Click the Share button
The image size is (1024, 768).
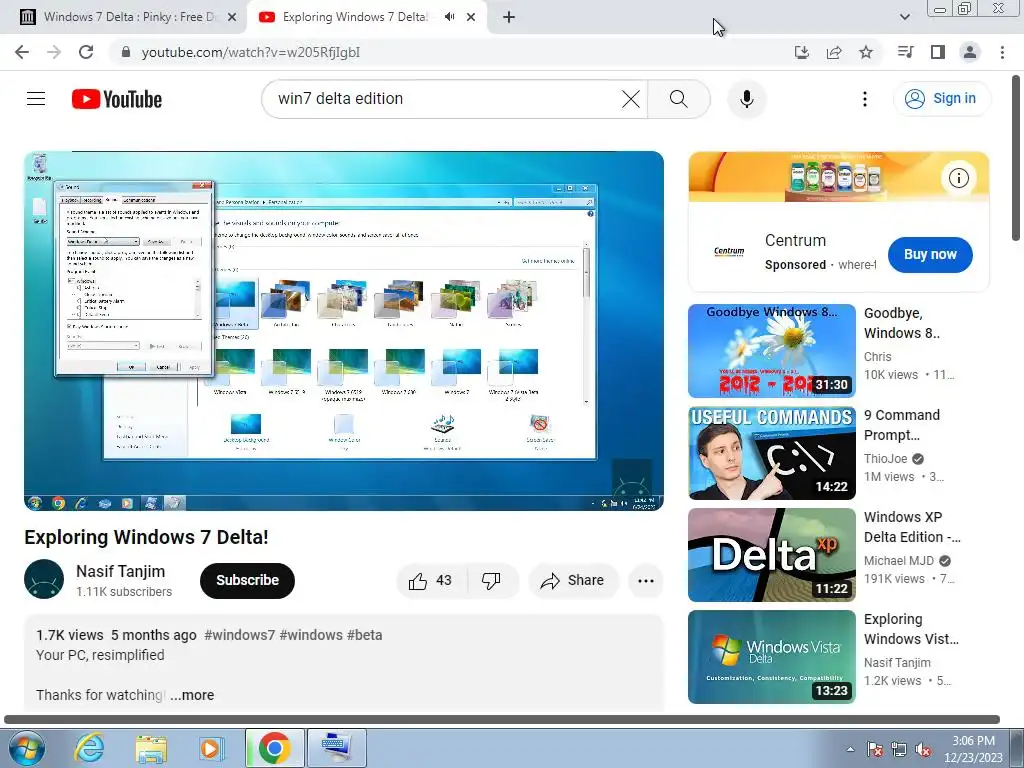point(572,581)
